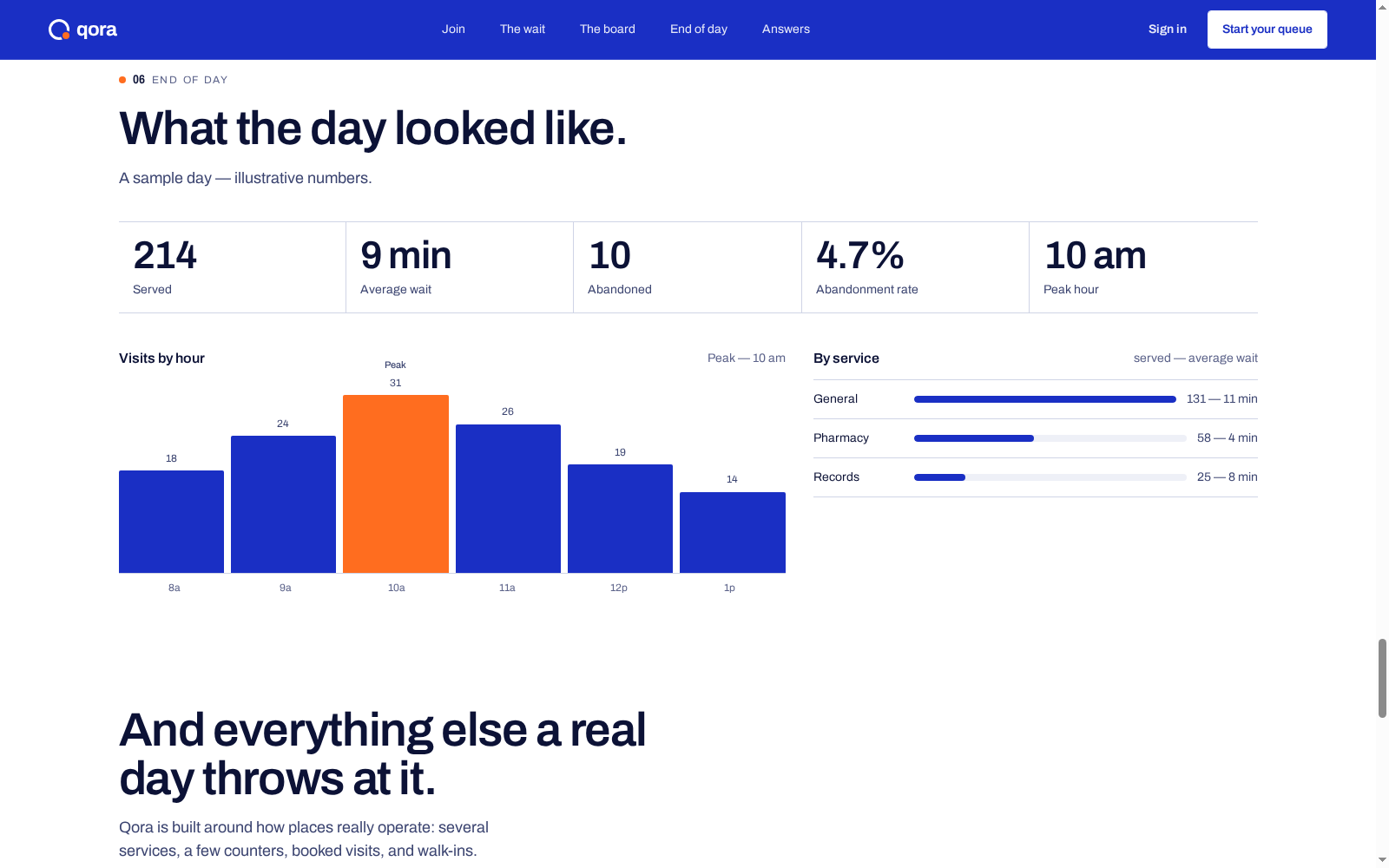Image resolution: width=1389 pixels, height=868 pixels.
Task: Click the '131 — 11 min' value
Action: point(1222,399)
